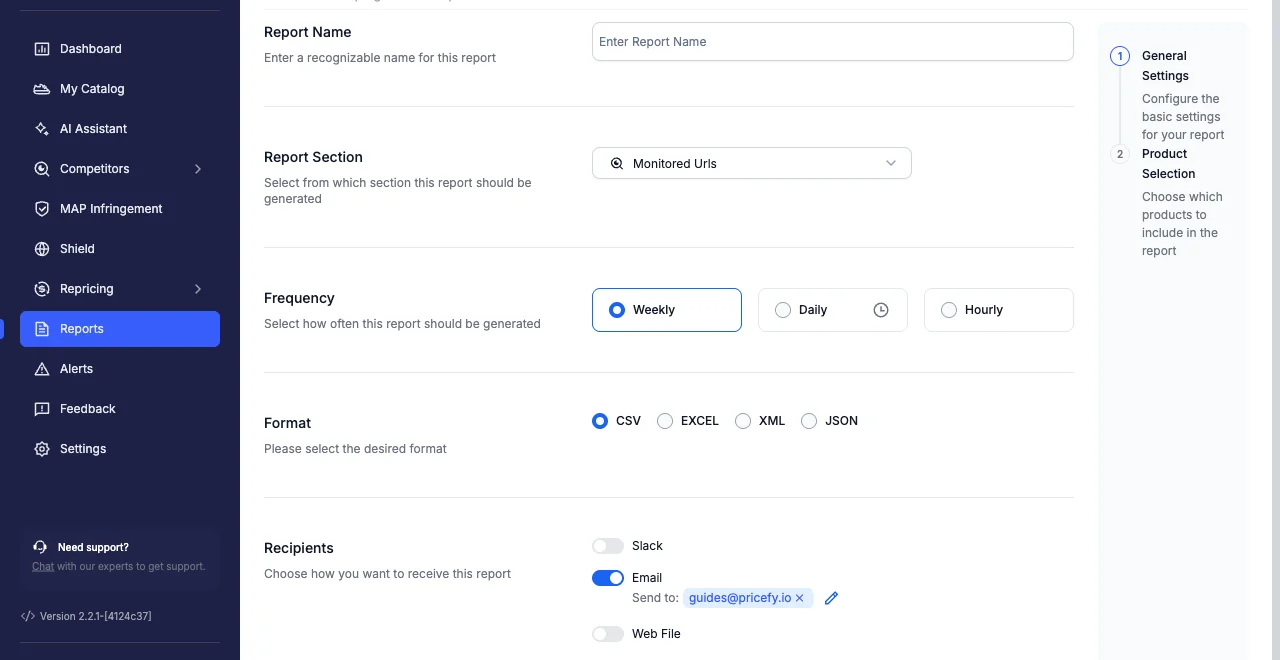Open Dashboard from the sidebar

[120, 49]
